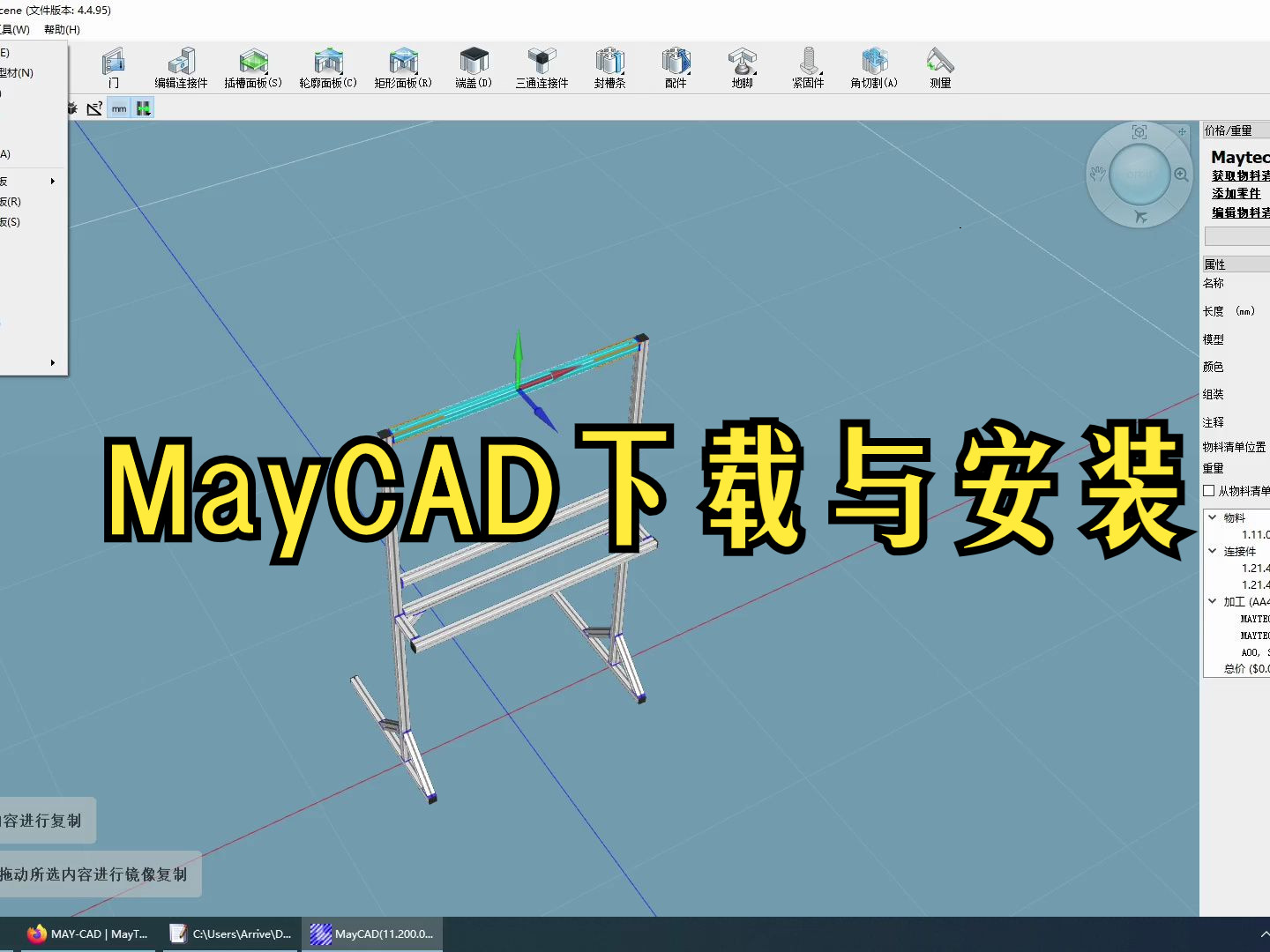Click the grey field below 编辑物料表
The height and width of the screenshot is (952, 1270).
(1237, 236)
